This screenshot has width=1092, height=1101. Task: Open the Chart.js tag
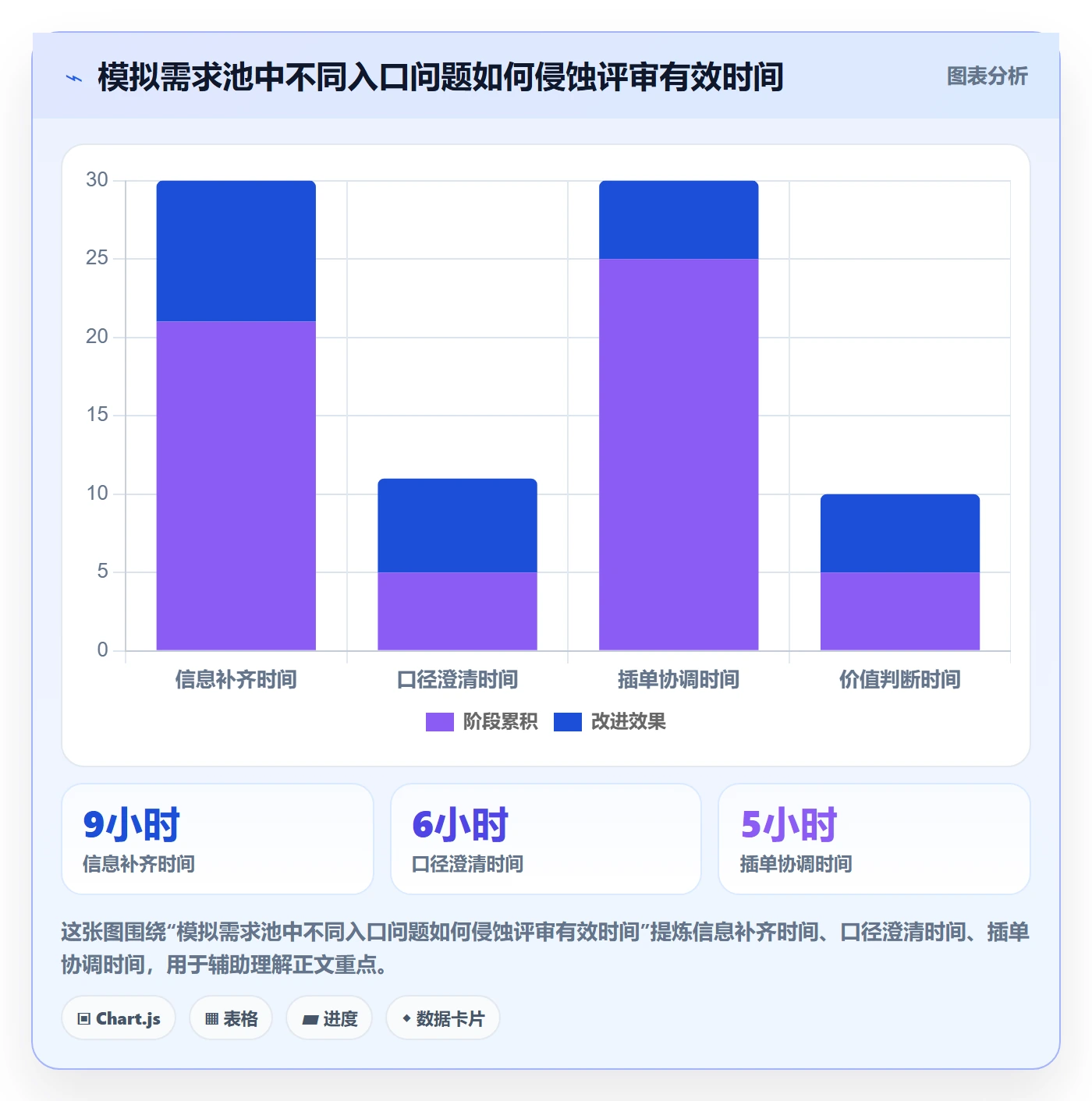[119, 1018]
